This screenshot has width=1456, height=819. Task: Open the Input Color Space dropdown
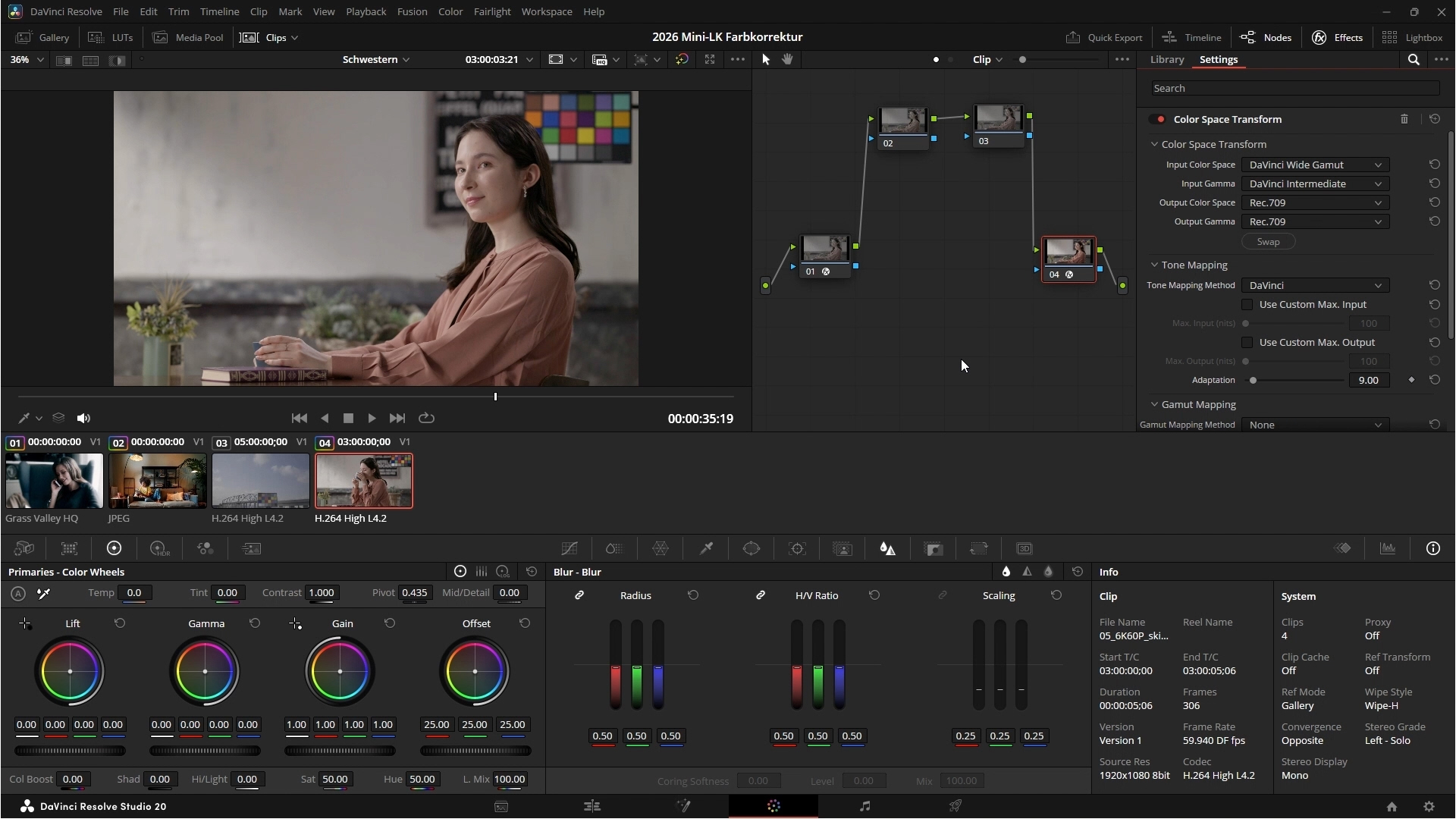click(x=1315, y=165)
